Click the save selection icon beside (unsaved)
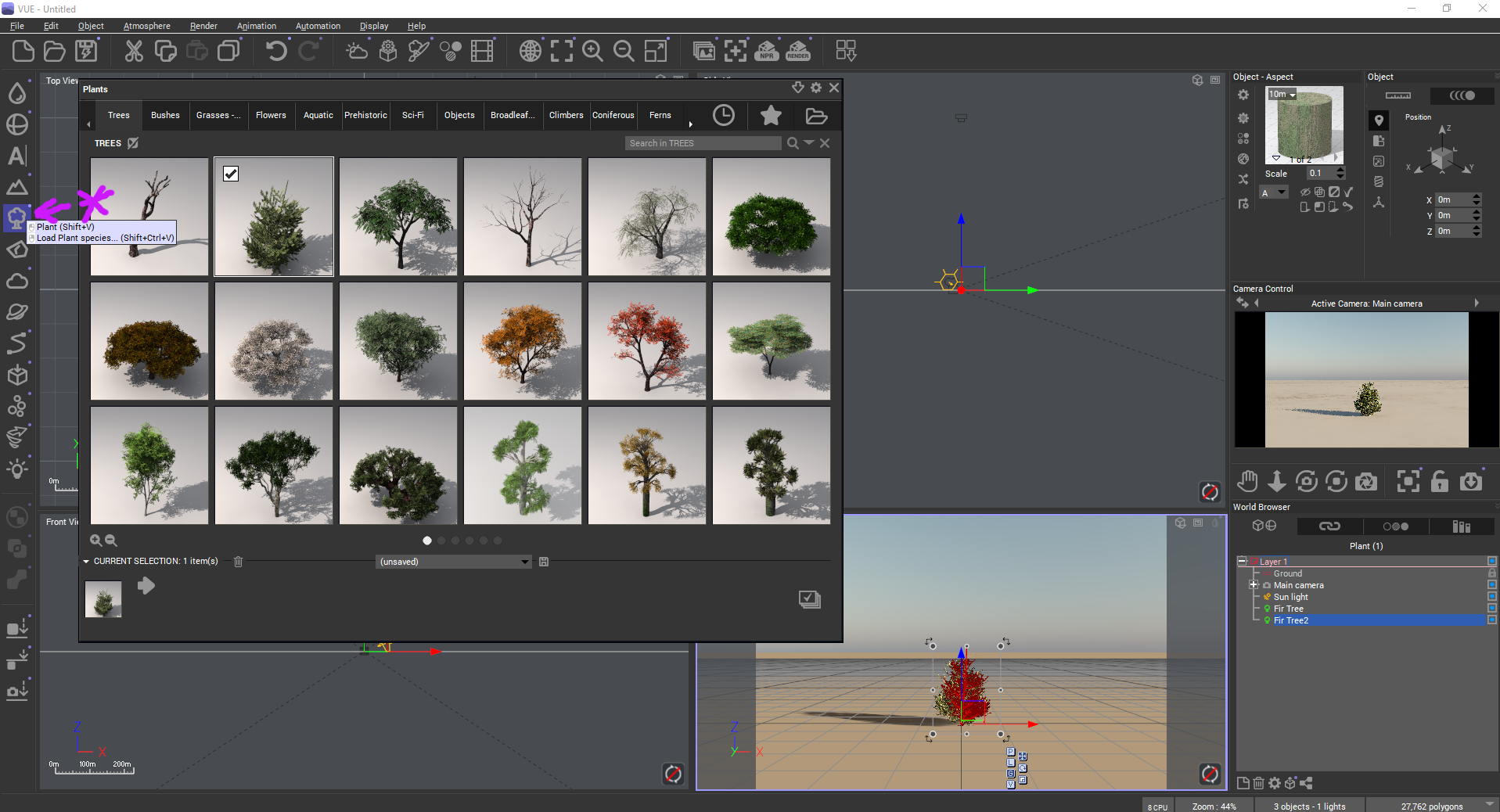Image resolution: width=1500 pixels, height=812 pixels. coord(544,562)
